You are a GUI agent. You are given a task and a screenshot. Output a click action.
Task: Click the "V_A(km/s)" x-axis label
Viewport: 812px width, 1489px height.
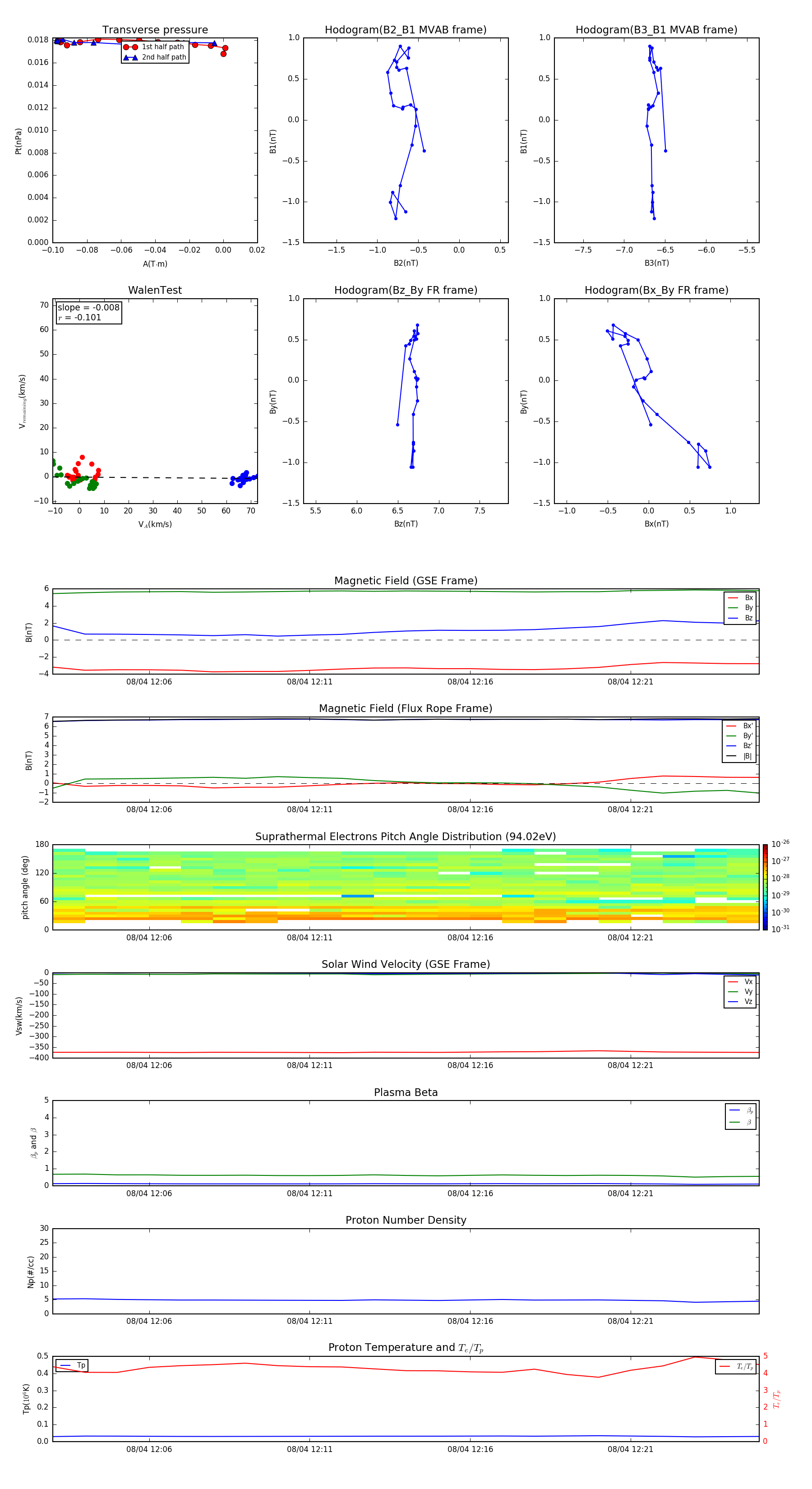(x=155, y=524)
